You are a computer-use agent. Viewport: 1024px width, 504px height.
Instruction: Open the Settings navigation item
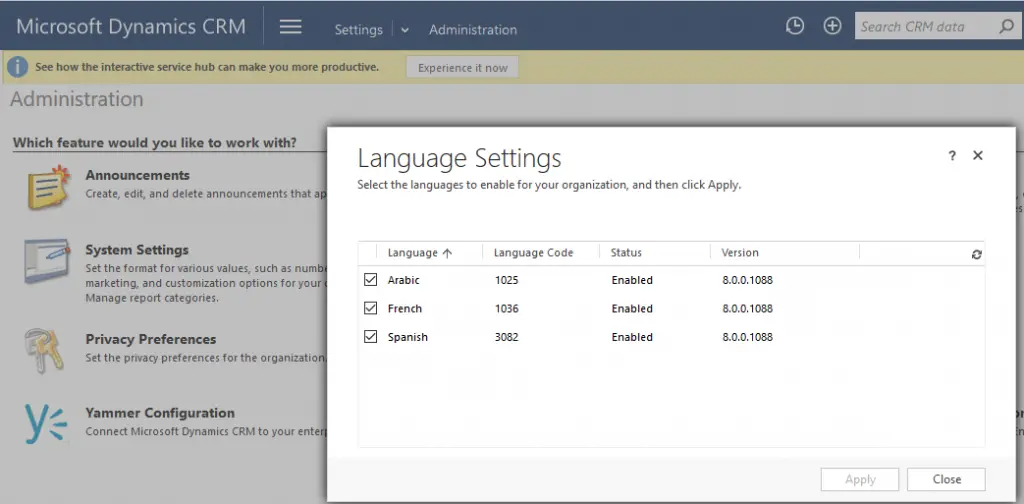pos(359,30)
